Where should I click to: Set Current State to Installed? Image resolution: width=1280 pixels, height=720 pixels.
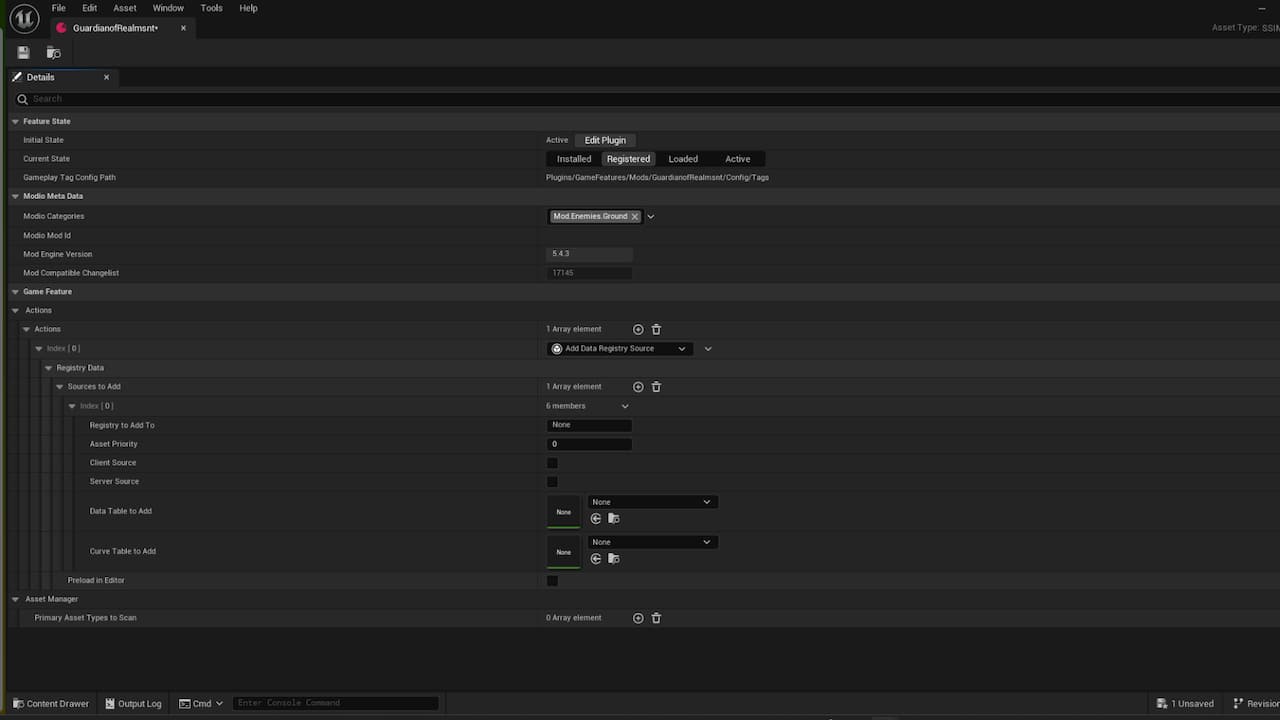coord(574,159)
